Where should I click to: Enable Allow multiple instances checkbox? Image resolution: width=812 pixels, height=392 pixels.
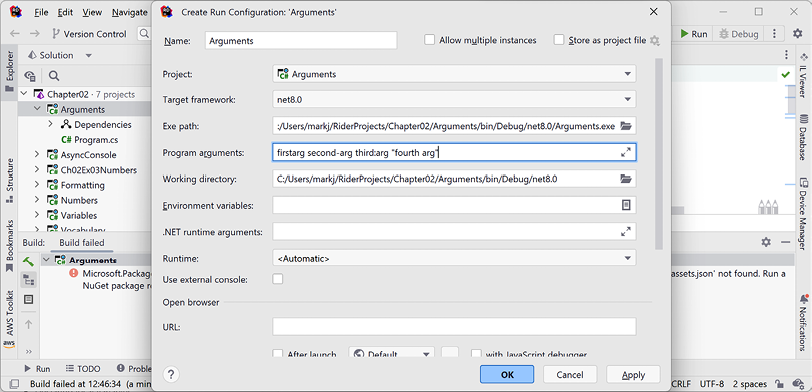click(x=429, y=40)
